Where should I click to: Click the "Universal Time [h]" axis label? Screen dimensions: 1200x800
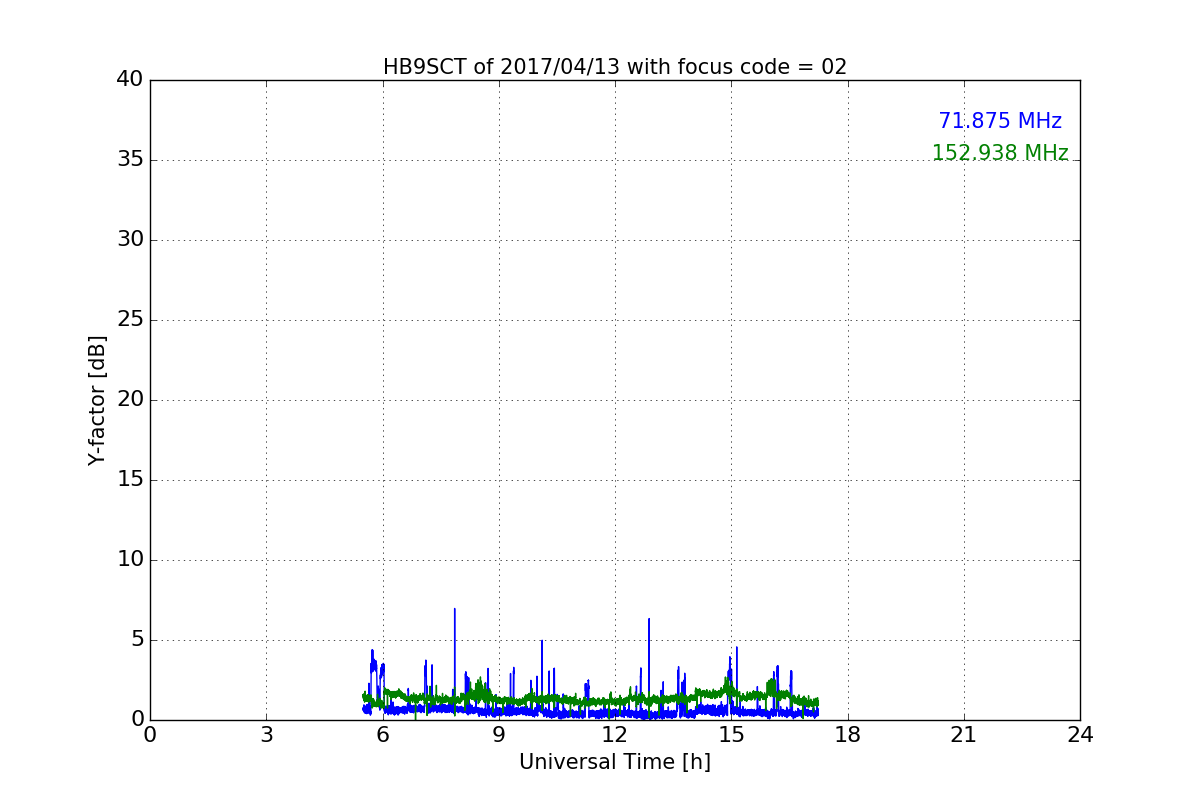coord(614,762)
